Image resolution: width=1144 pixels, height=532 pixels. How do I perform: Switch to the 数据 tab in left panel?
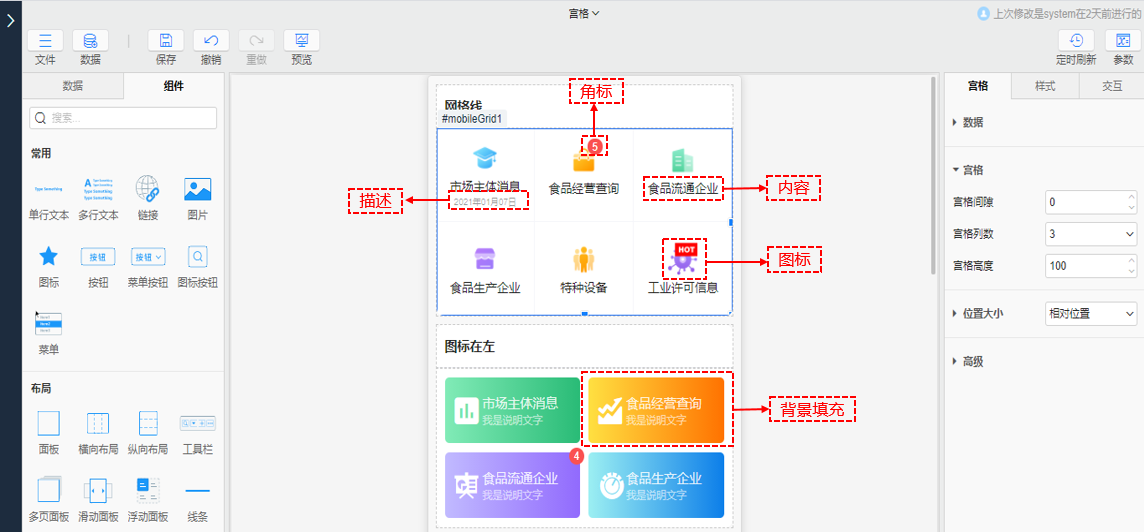point(72,86)
